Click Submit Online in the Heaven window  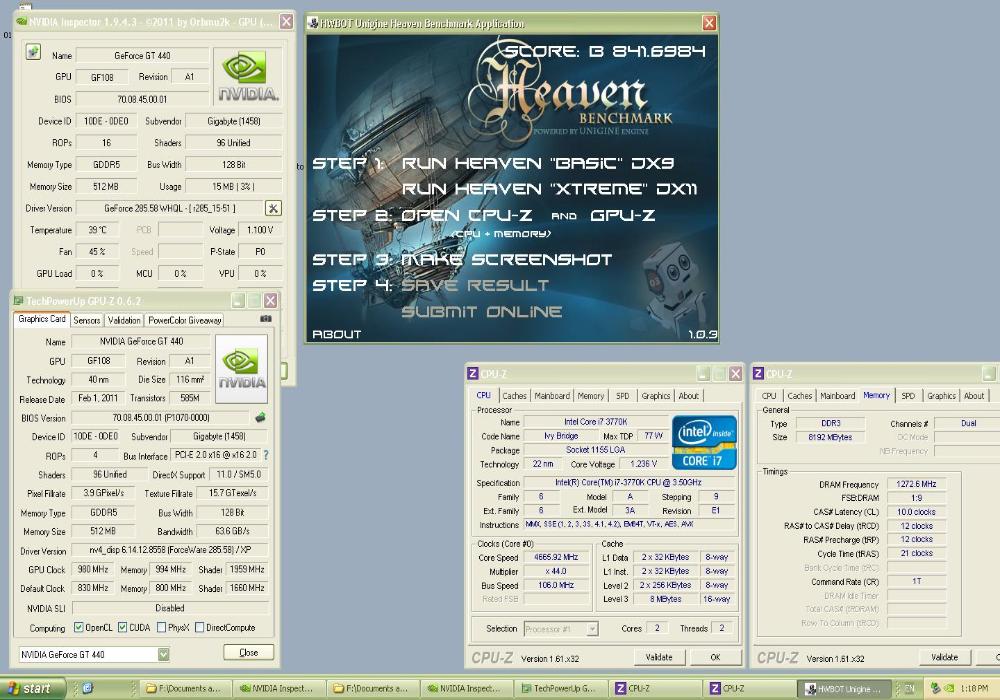point(482,311)
